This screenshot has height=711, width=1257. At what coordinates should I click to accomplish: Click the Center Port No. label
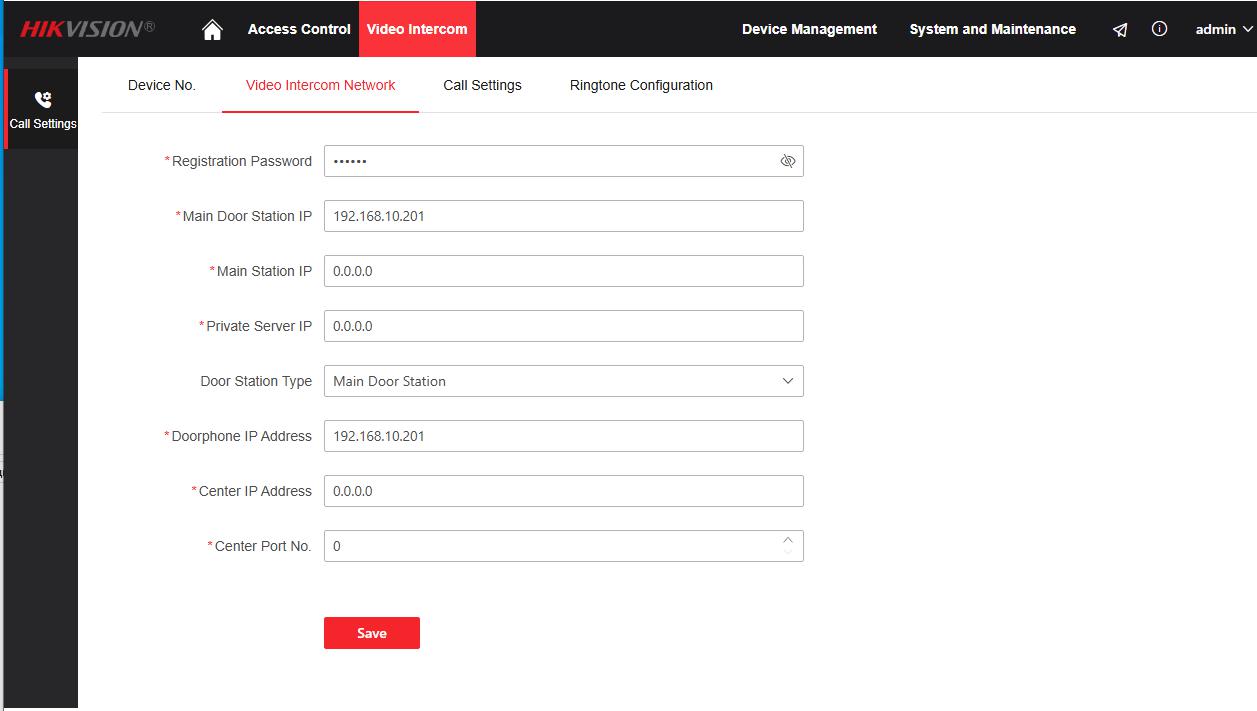tap(263, 546)
